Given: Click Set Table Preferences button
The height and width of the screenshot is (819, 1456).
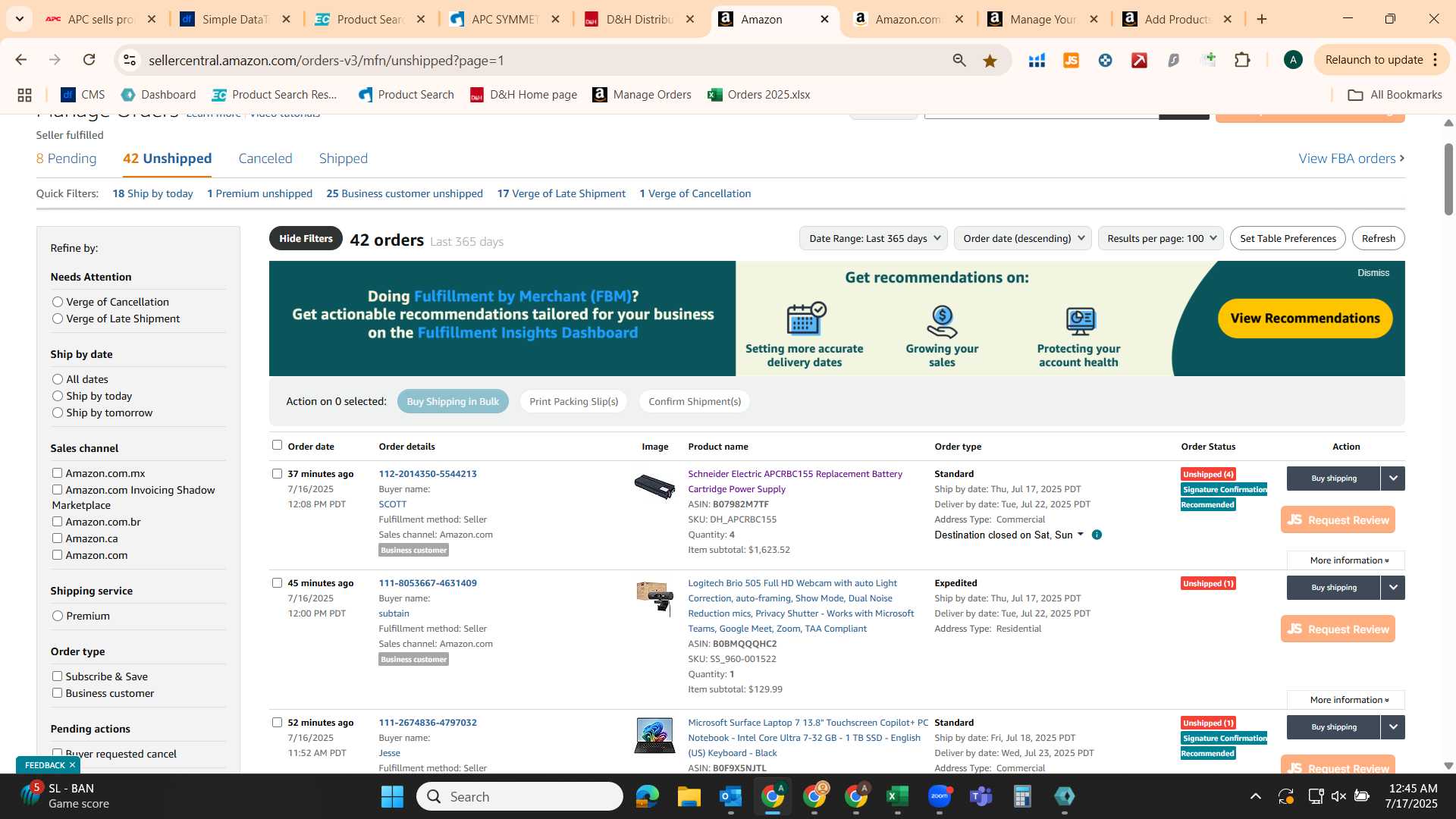Looking at the screenshot, I should click(x=1288, y=238).
